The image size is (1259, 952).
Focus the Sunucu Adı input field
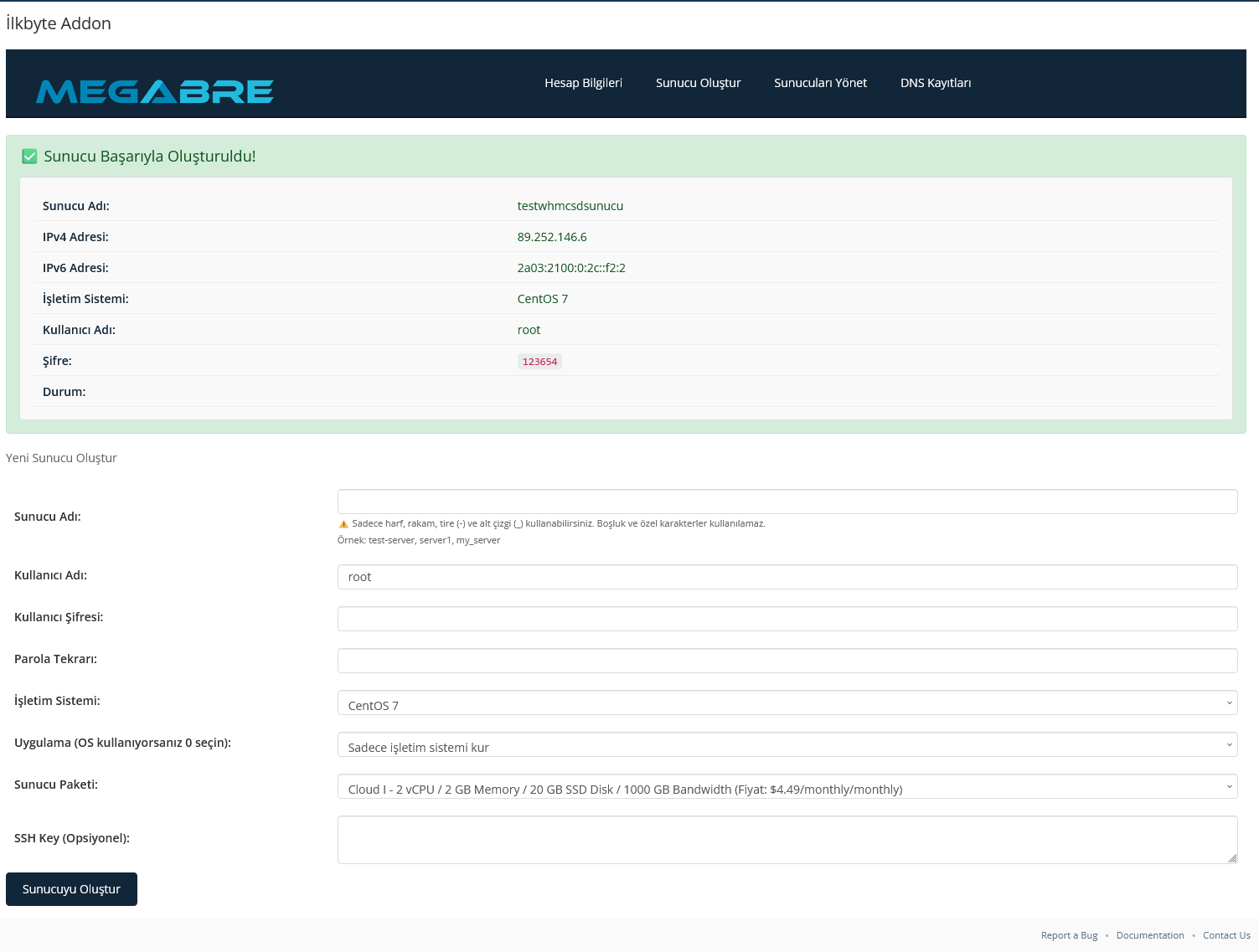pos(787,502)
